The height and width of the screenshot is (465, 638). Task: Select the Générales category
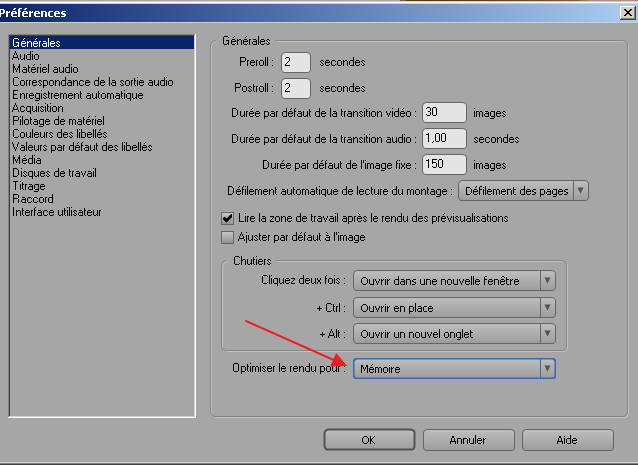coord(102,43)
